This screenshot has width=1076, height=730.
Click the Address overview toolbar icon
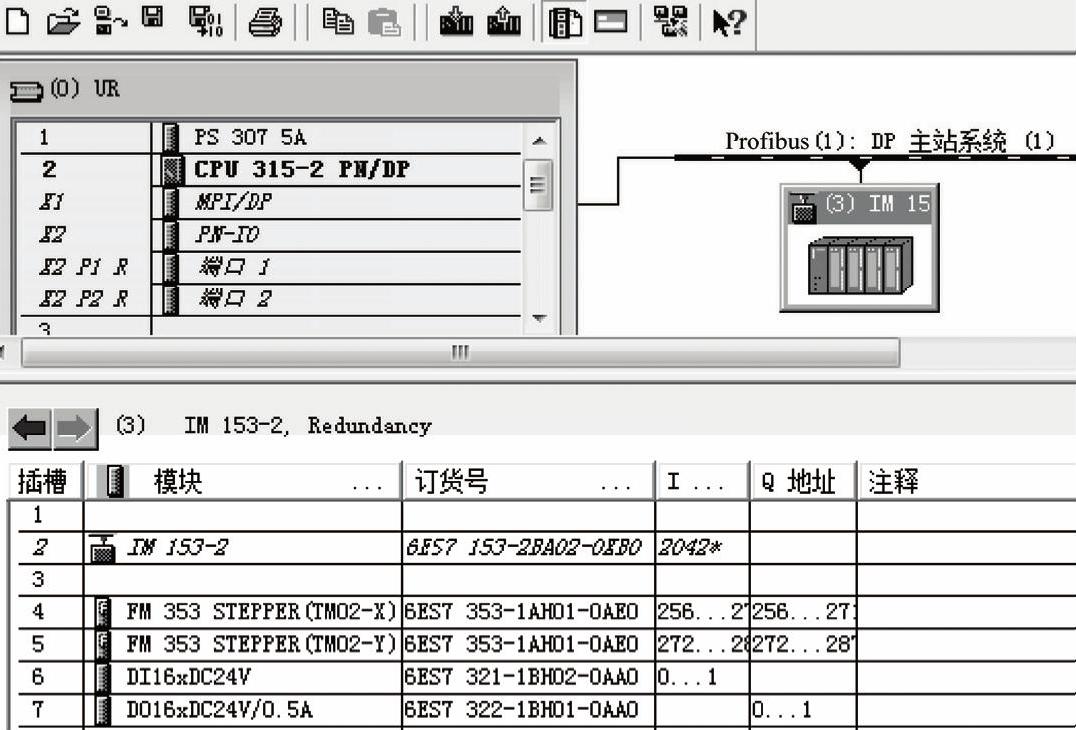click(611, 22)
